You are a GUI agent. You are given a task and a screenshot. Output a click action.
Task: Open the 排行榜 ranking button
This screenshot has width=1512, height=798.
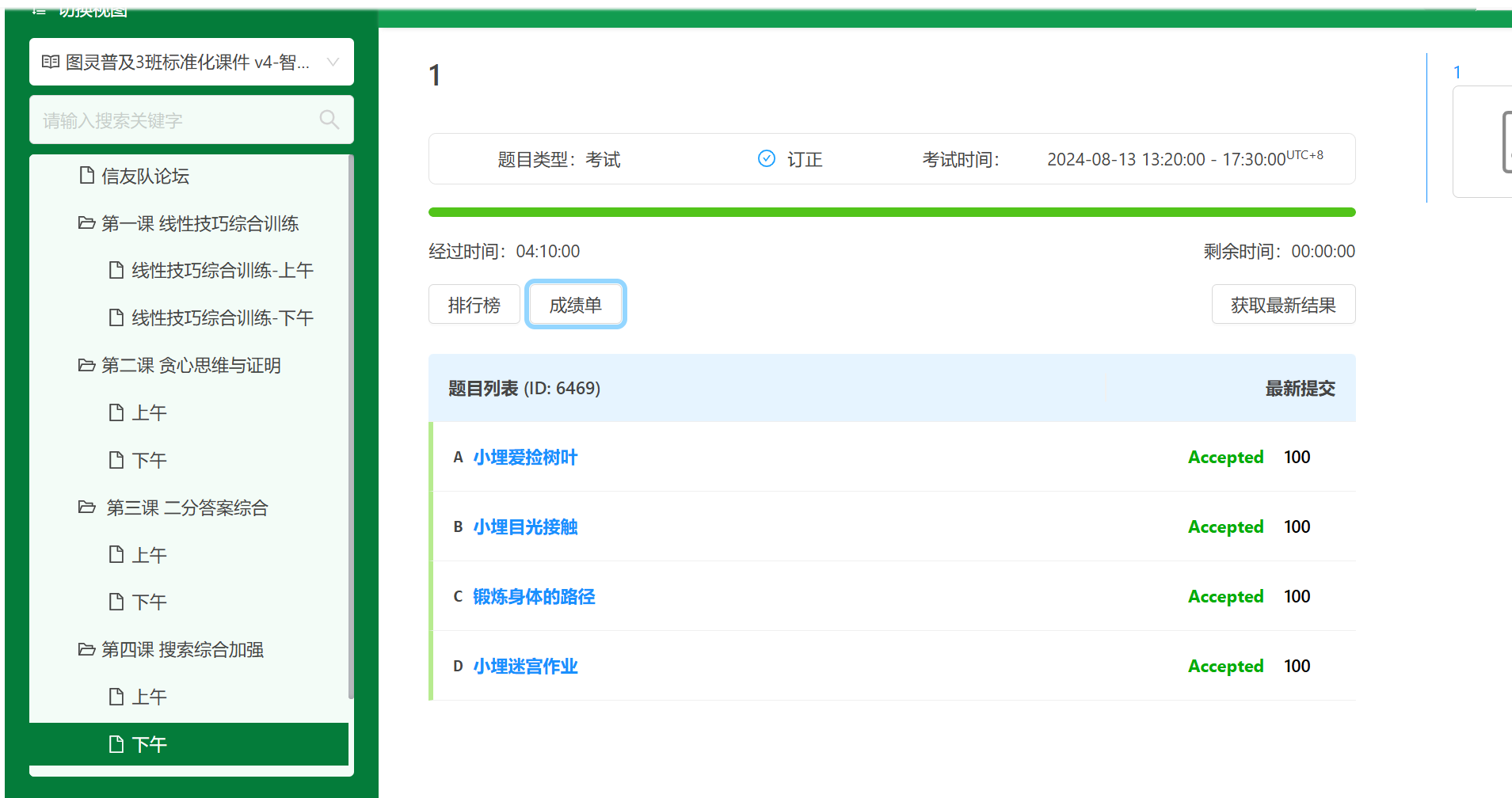[474, 305]
